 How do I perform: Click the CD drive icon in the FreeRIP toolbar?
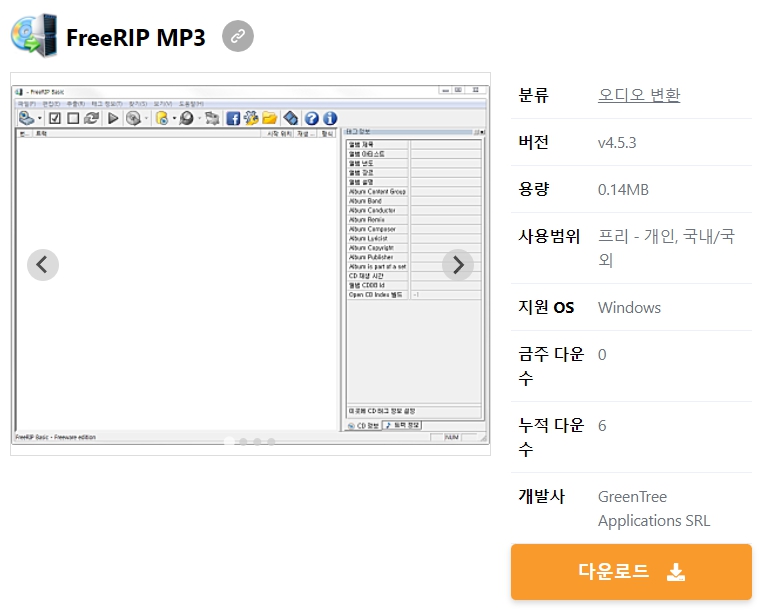tap(26, 118)
